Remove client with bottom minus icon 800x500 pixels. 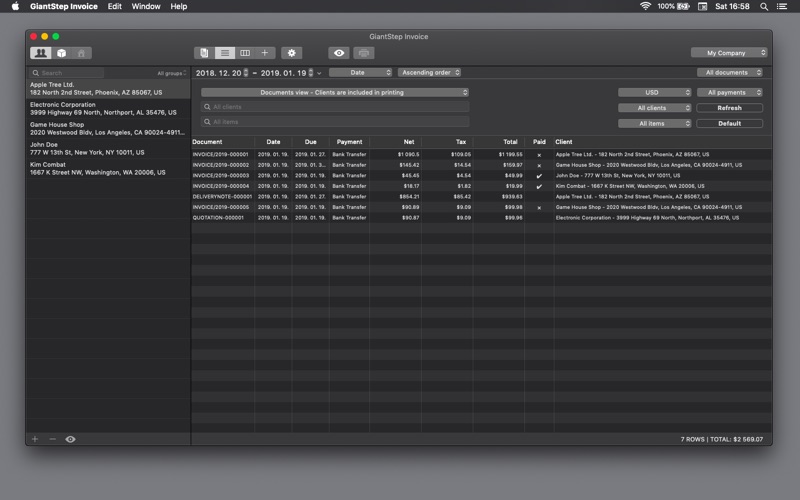pos(53,439)
